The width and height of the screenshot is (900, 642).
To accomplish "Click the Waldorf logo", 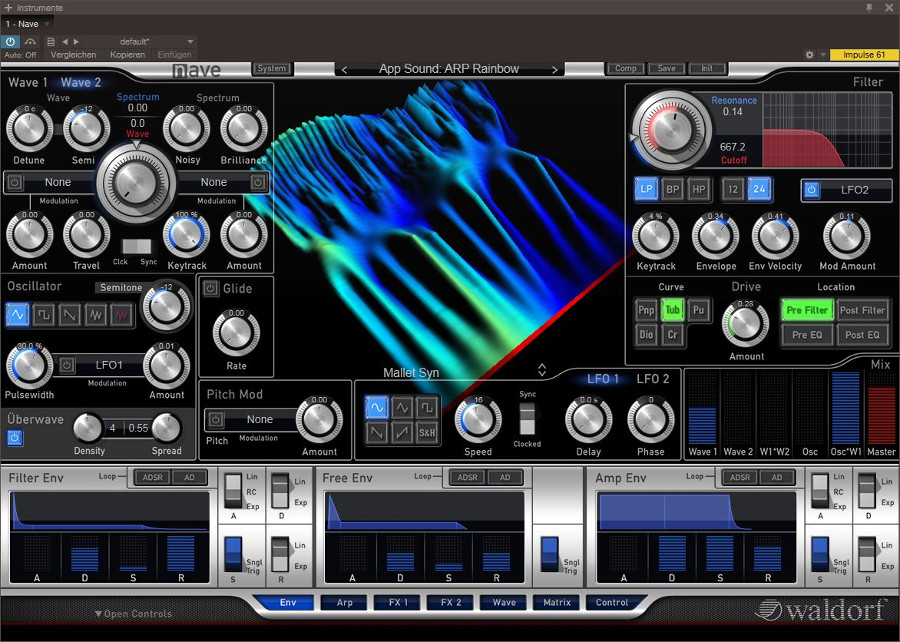I will 821,609.
